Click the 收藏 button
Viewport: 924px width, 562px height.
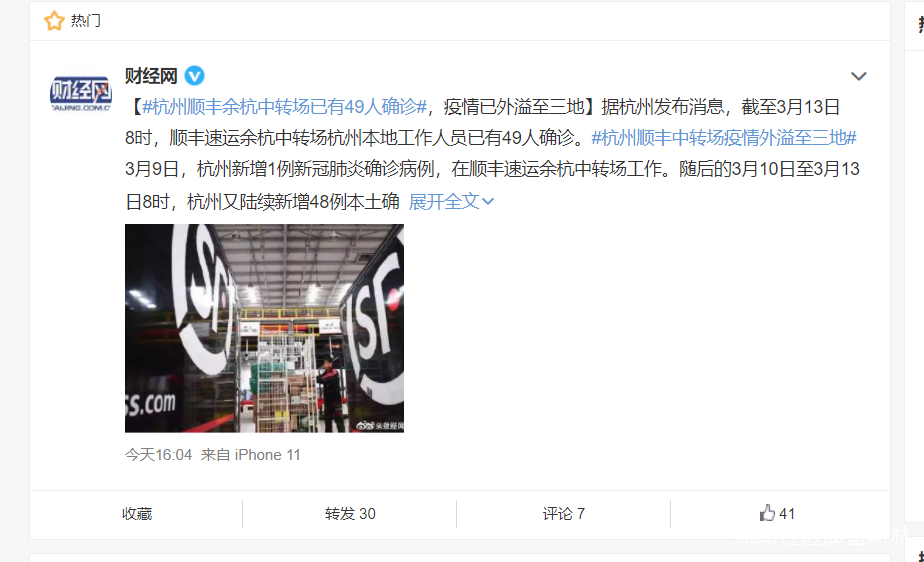[x=137, y=514]
